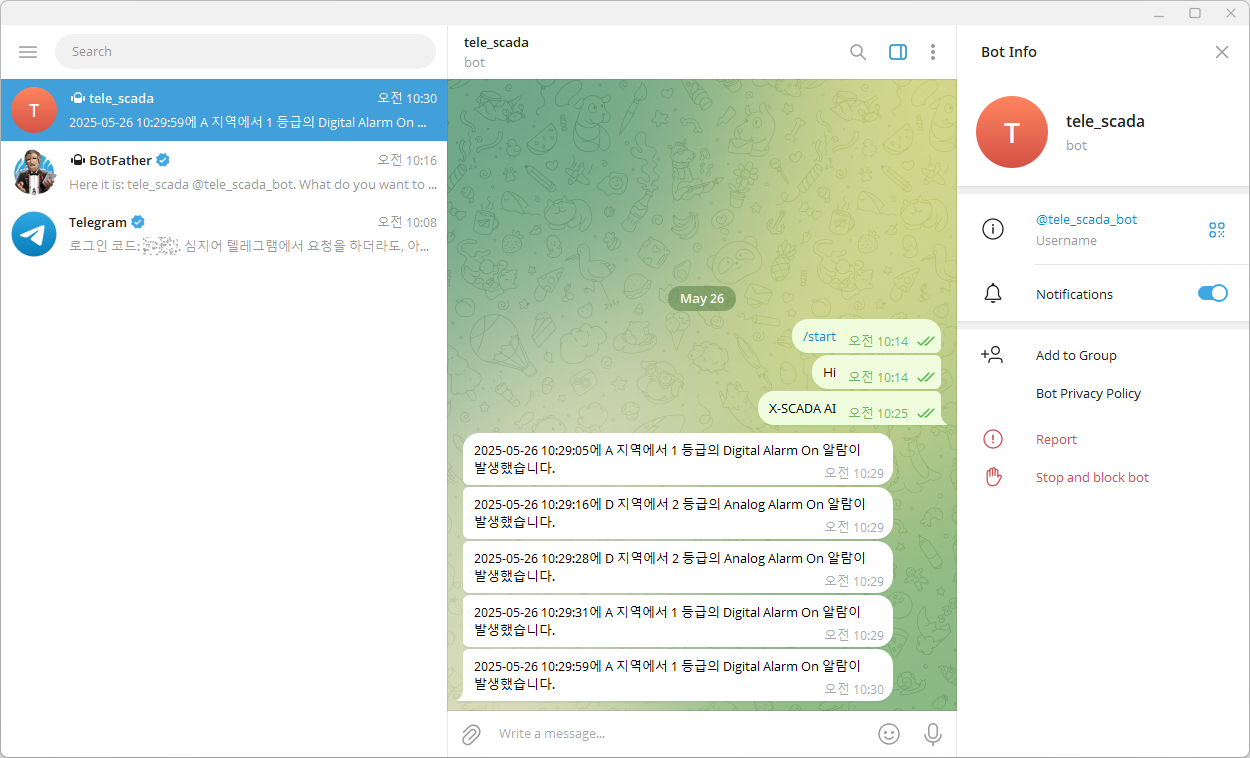Click the Telegram paper plane avatar

(x=34, y=234)
